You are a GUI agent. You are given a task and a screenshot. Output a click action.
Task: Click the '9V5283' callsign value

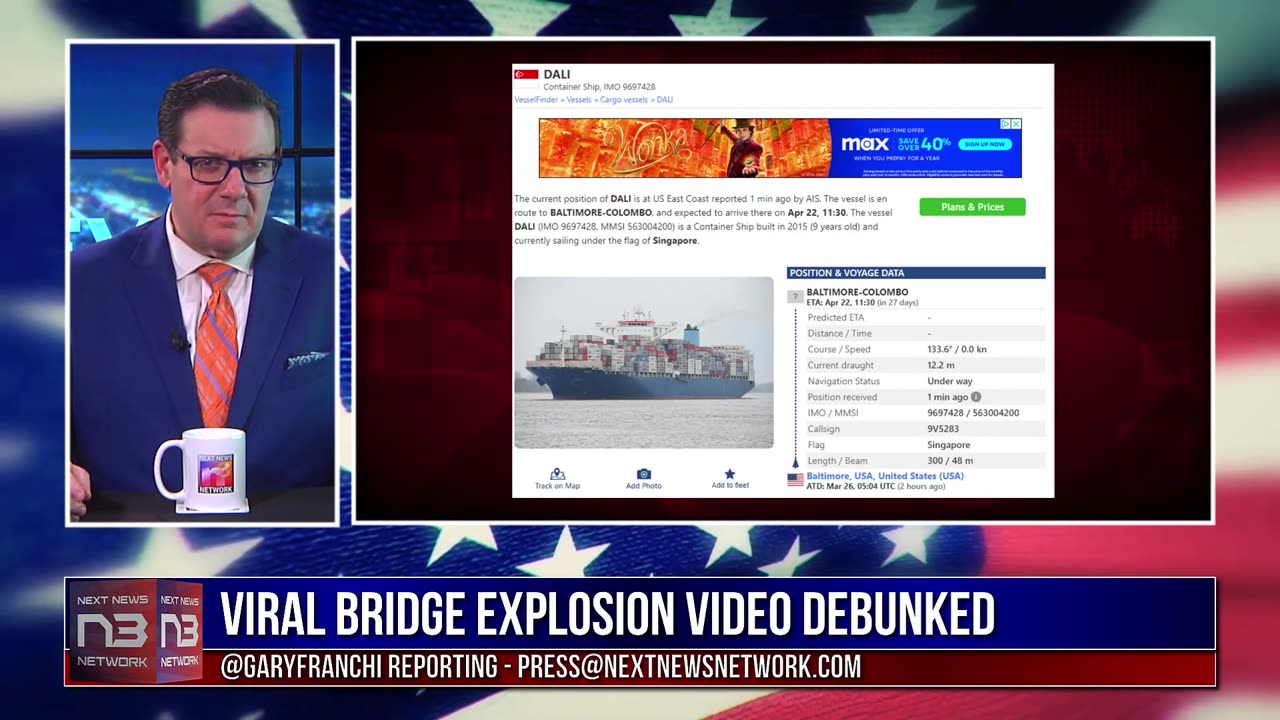[943, 429]
